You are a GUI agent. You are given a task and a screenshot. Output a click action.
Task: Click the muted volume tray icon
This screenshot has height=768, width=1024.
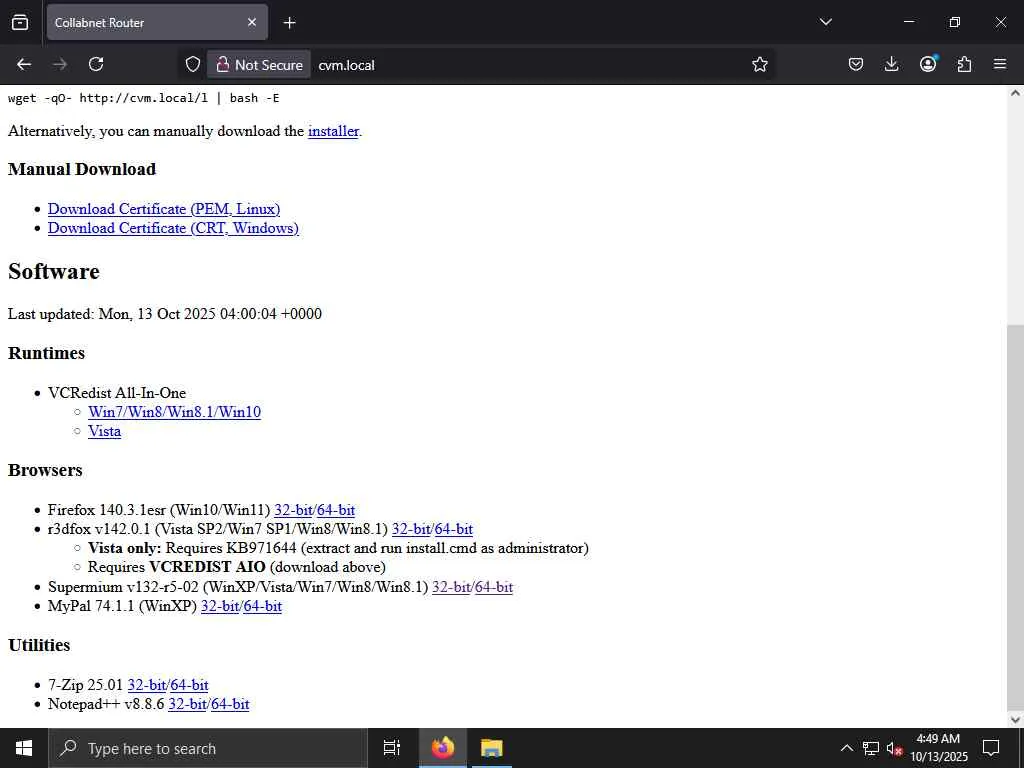[895, 748]
